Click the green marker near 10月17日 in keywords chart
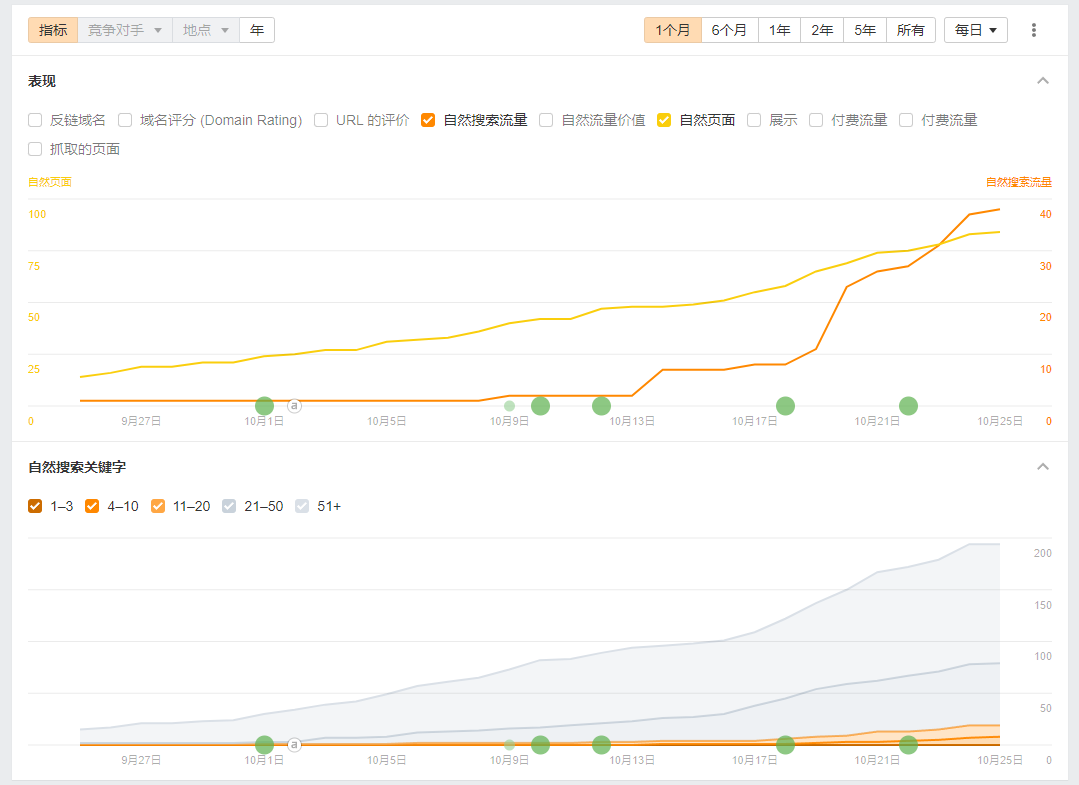 tap(785, 745)
